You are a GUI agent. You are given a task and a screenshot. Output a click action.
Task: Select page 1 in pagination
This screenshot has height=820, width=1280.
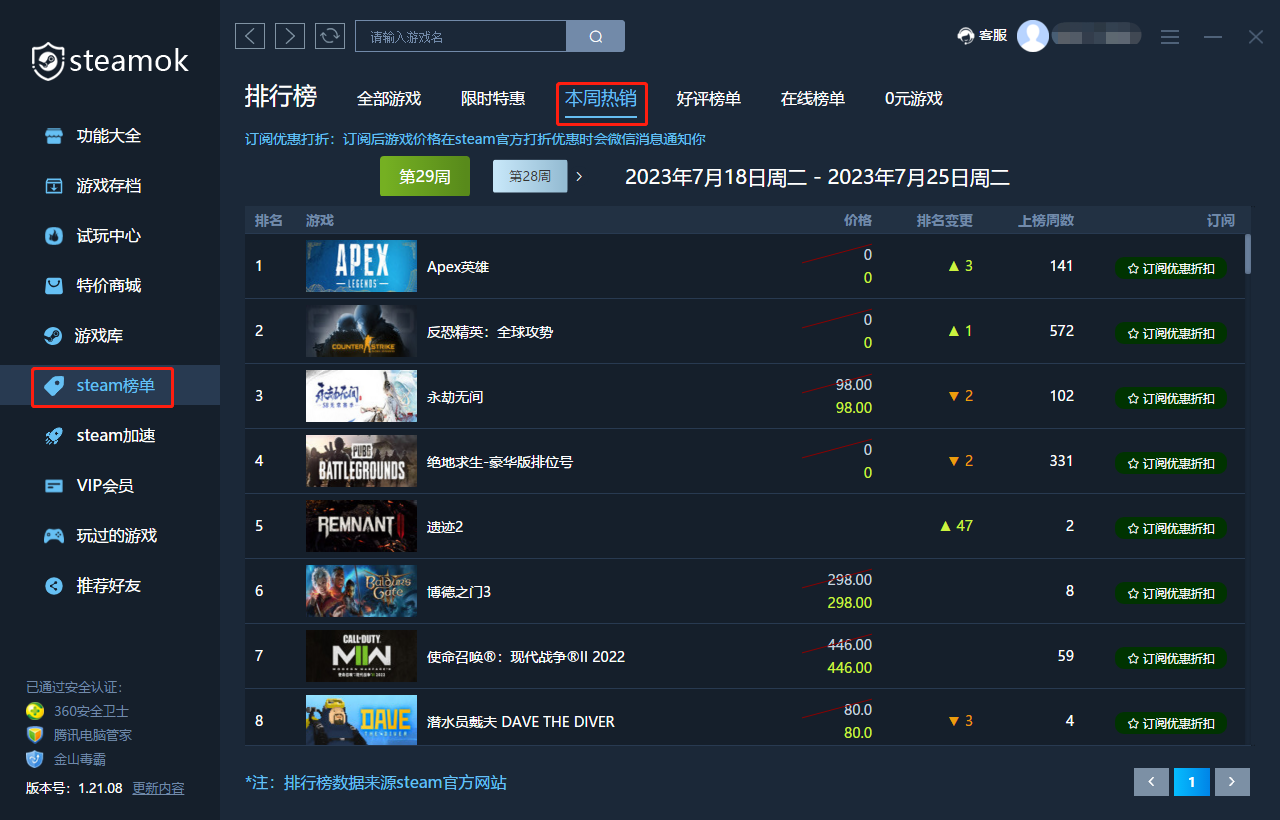[x=1192, y=782]
